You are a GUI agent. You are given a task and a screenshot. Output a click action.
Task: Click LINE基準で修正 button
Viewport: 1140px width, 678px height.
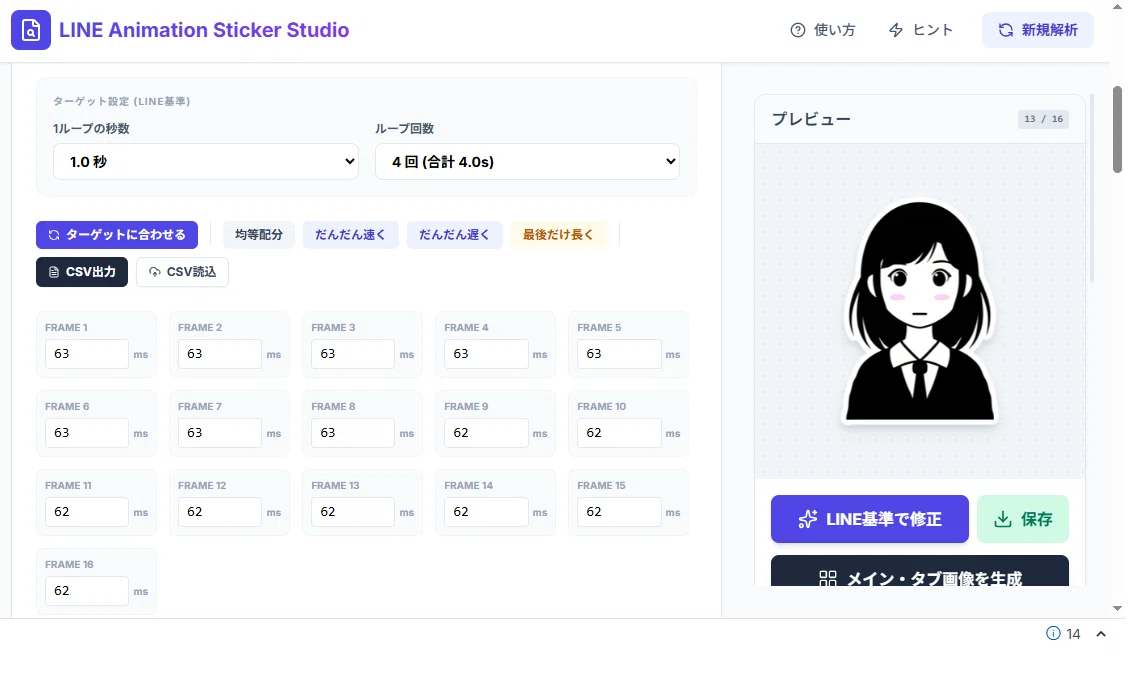[x=870, y=519]
